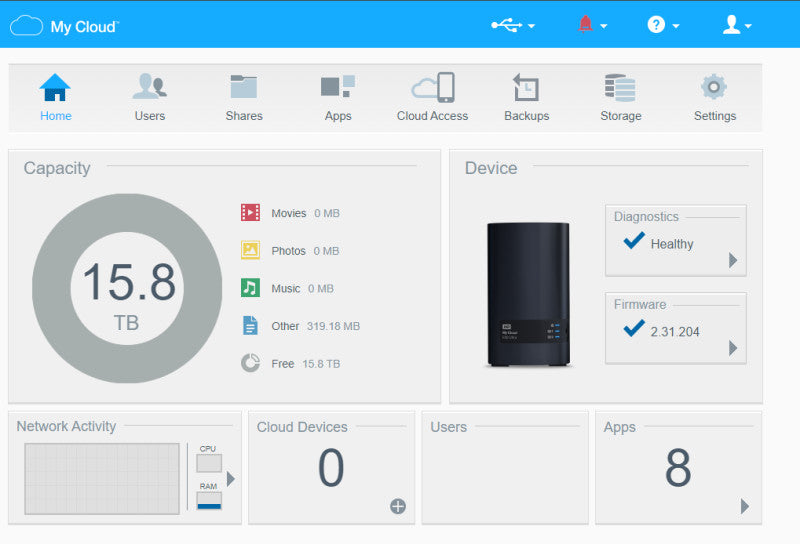Open the red alert bell notifications

[x=585, y=24]
